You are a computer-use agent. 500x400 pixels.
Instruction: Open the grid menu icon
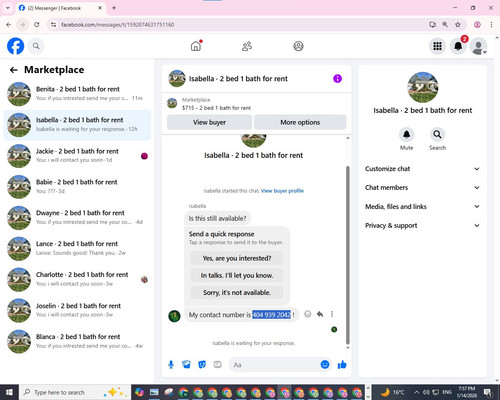pos(437,46)
